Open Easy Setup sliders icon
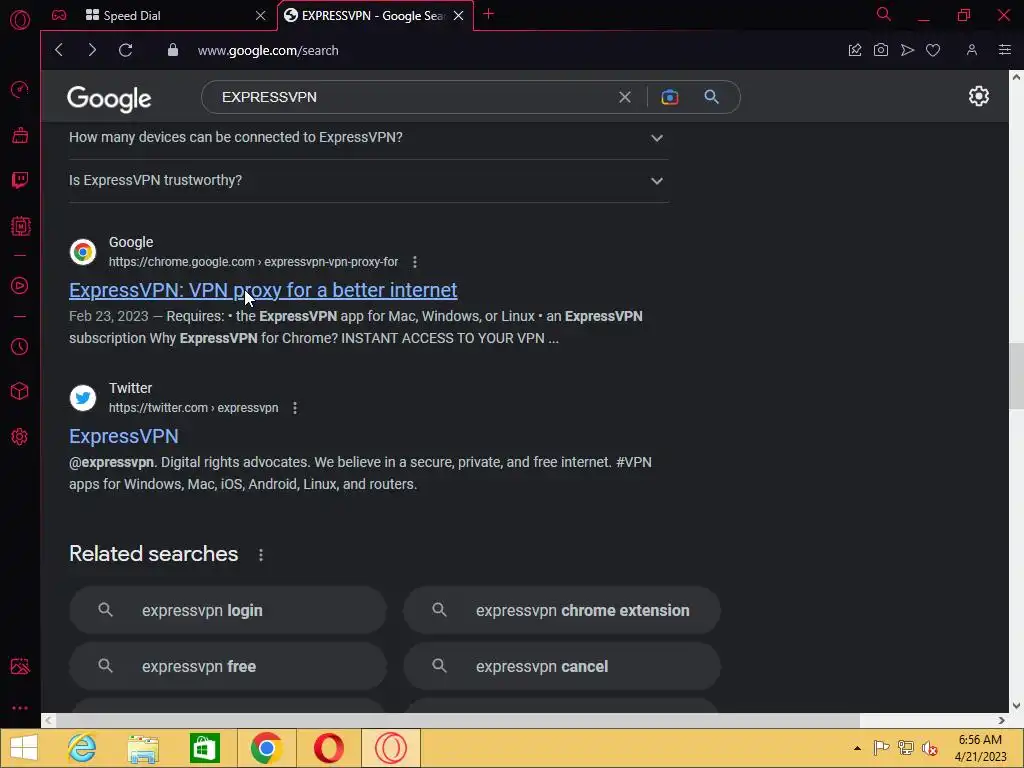 (1004, 50)
